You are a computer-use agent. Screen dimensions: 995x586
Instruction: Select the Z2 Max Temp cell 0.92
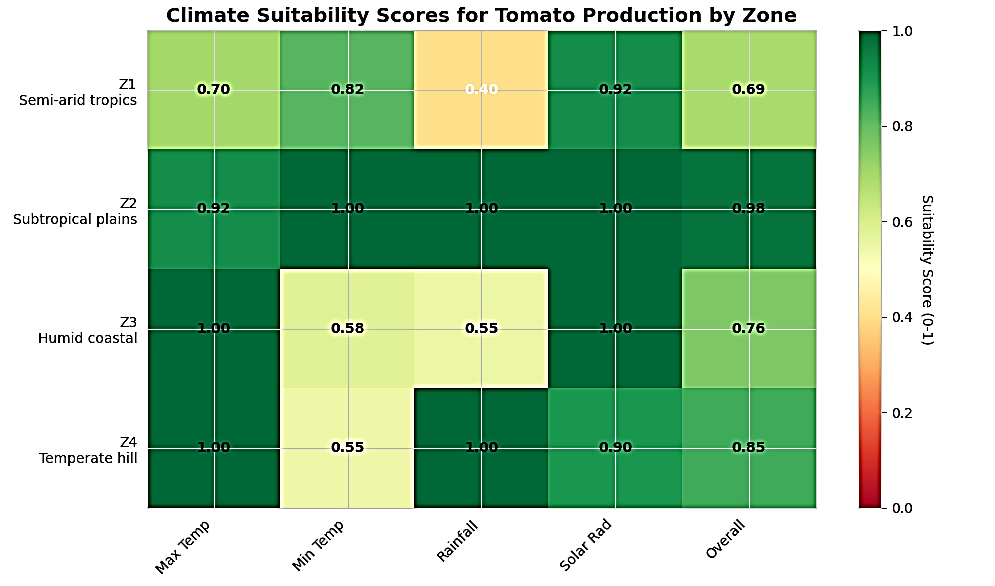(214, 209)
